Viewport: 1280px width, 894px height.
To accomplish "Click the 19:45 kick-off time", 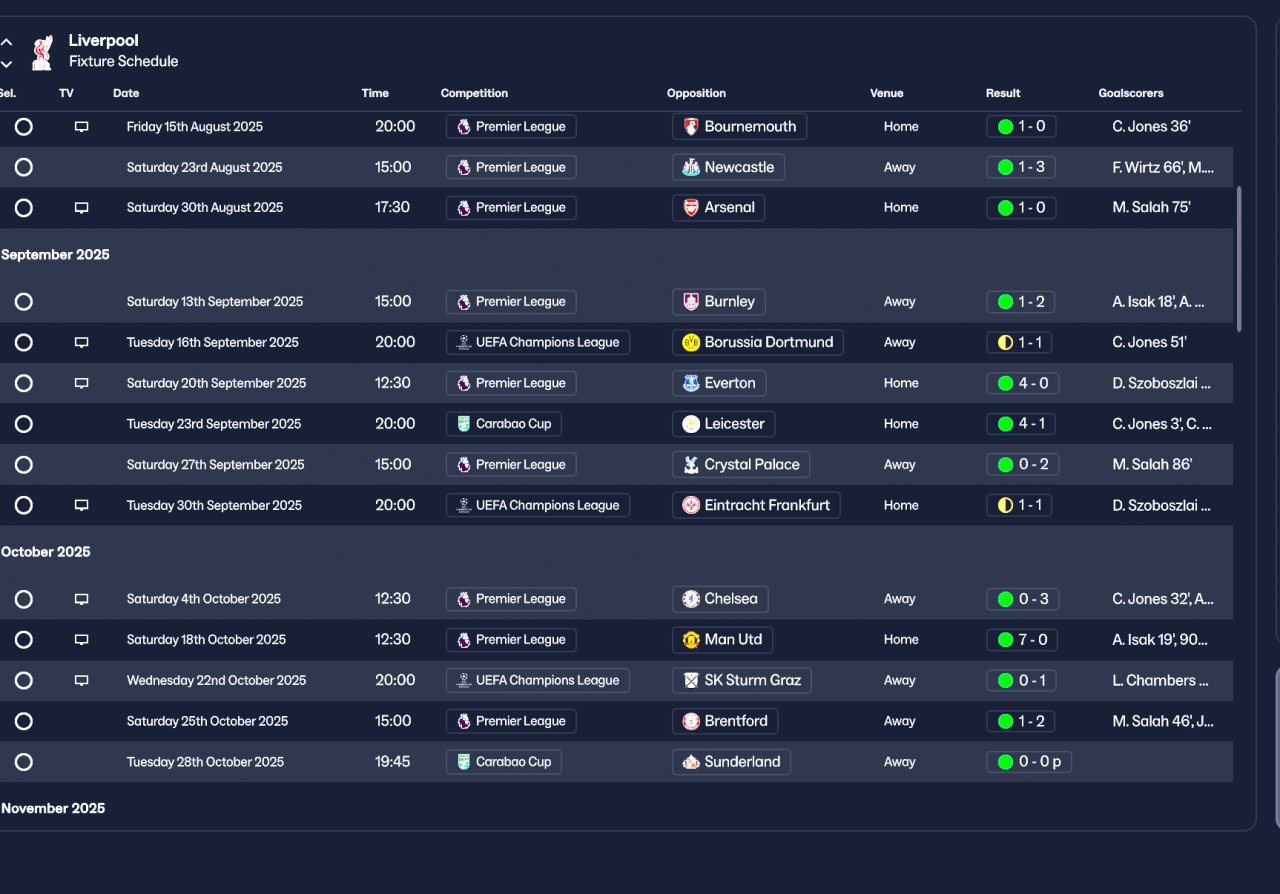I will 393,762.
